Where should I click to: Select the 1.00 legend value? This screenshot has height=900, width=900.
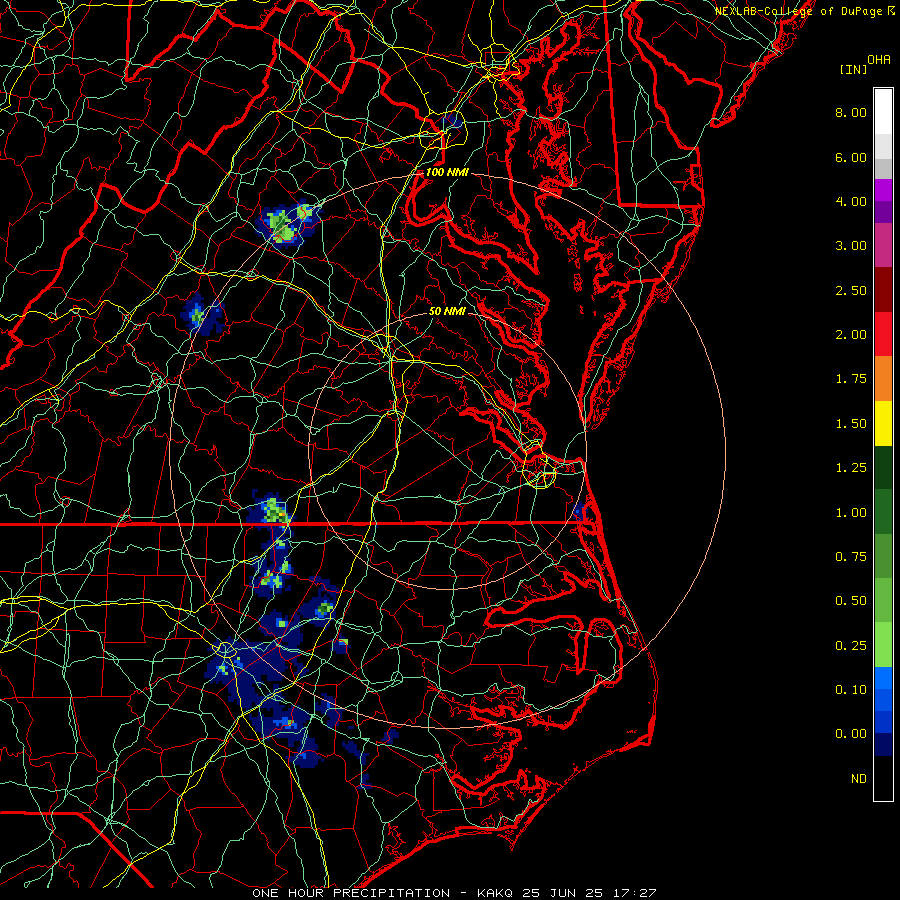pos(851,513)
